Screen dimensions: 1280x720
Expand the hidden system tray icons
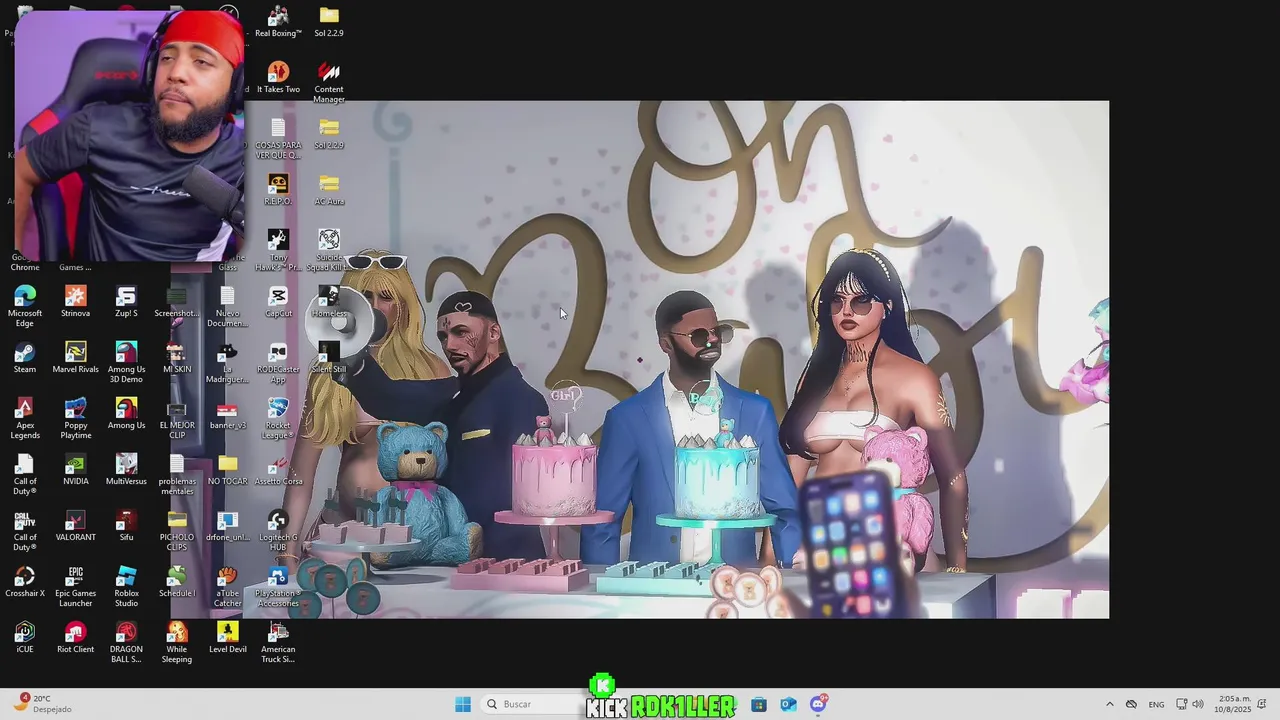(1109, 704)
